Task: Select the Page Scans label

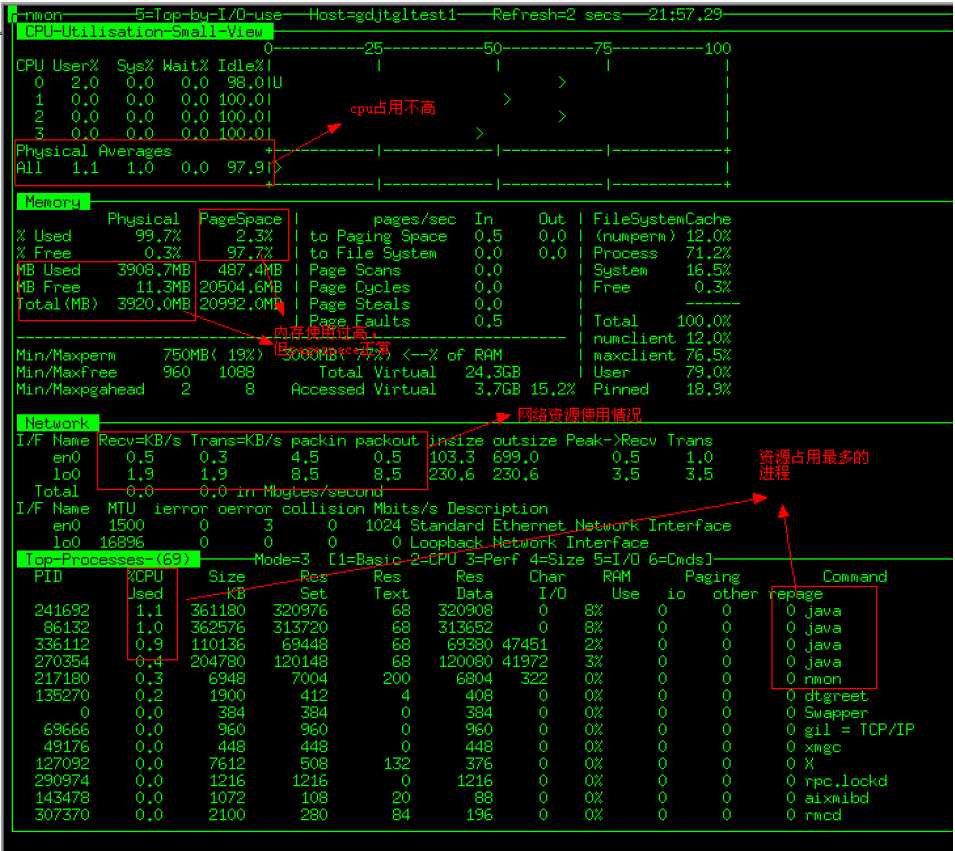Action: [x=355, y=270]
